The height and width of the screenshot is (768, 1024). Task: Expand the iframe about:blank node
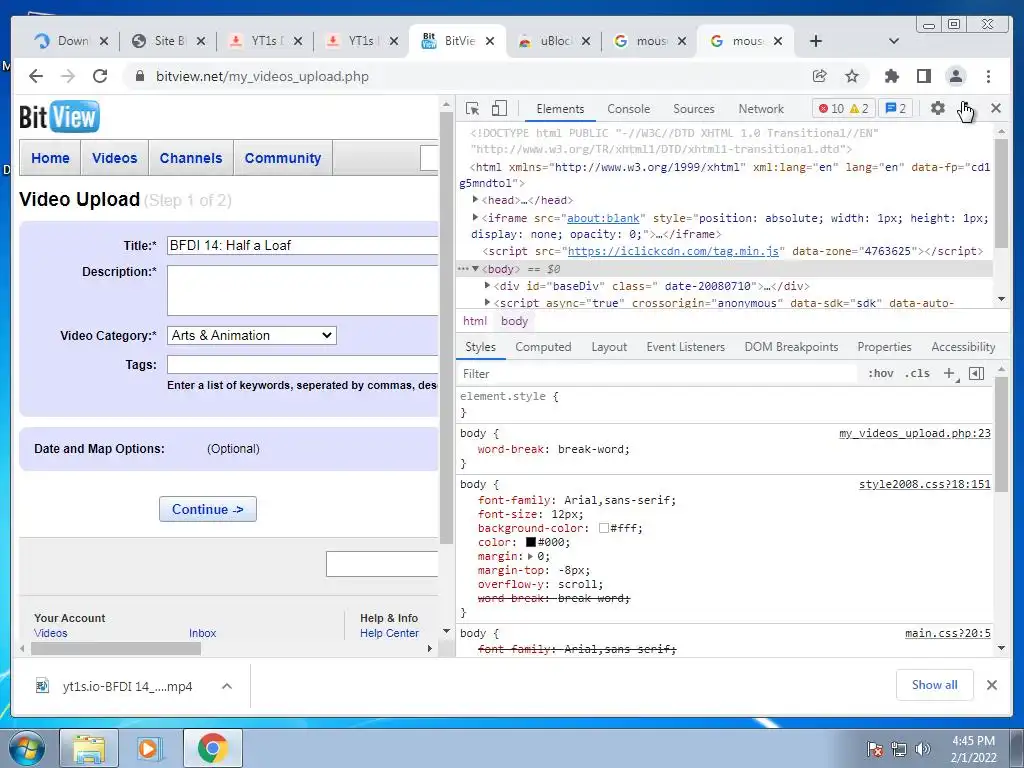pos(475,217)
